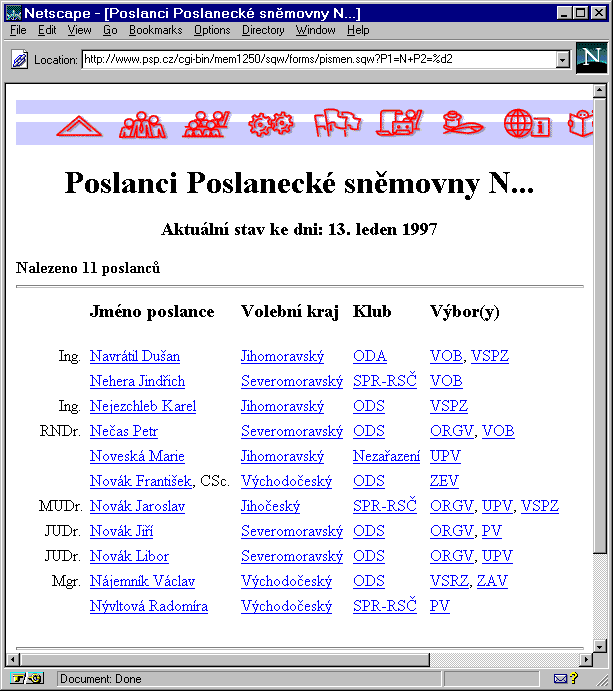
Task: Open the Novák Jiří link
Action: (122, 531)
